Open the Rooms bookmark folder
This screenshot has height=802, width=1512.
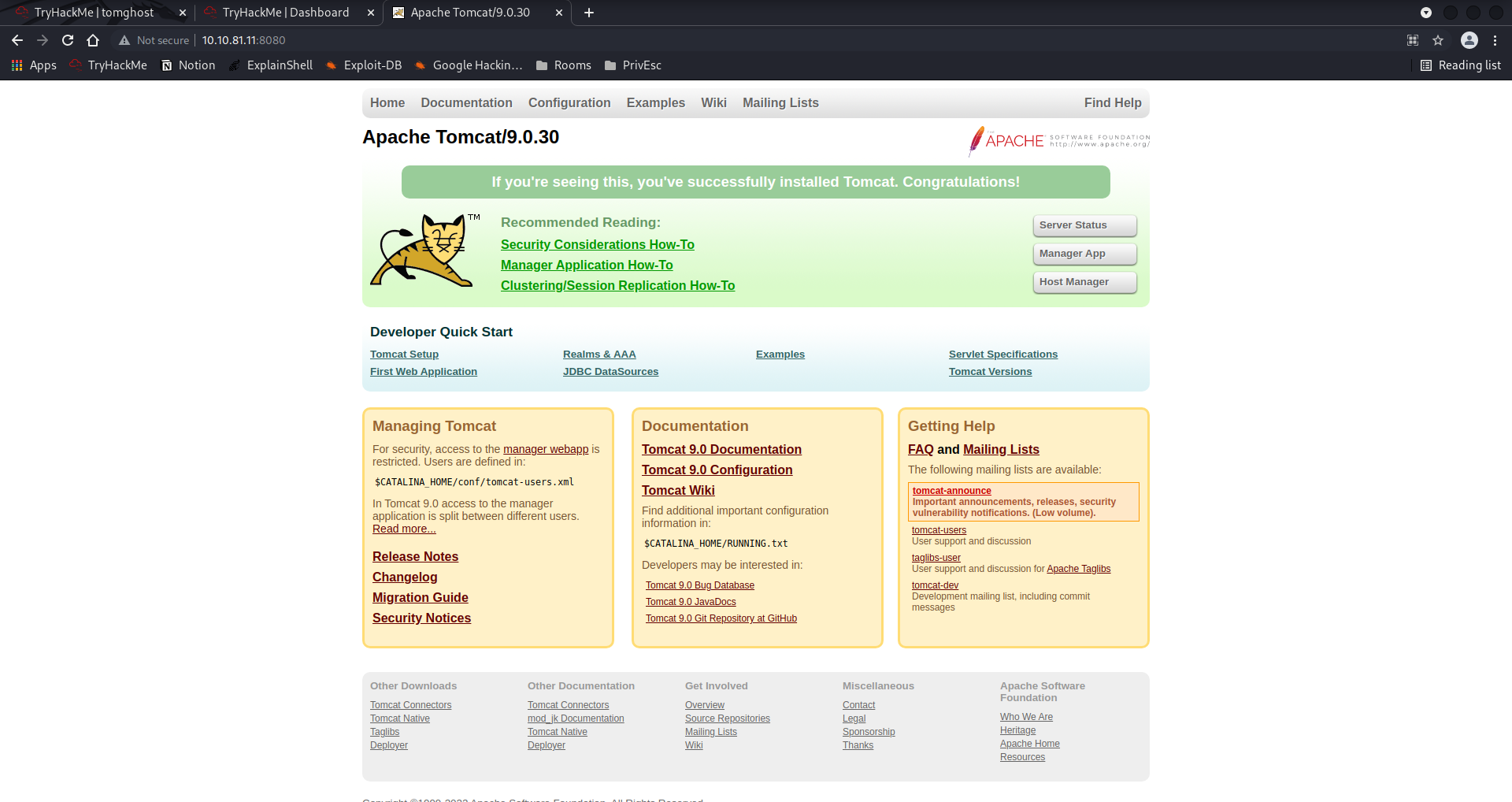pos(563,65)
